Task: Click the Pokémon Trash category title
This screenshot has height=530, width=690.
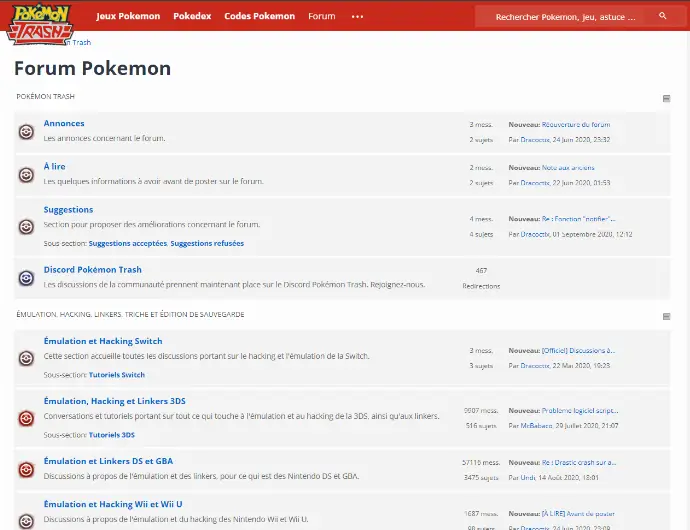Action: 45,96
